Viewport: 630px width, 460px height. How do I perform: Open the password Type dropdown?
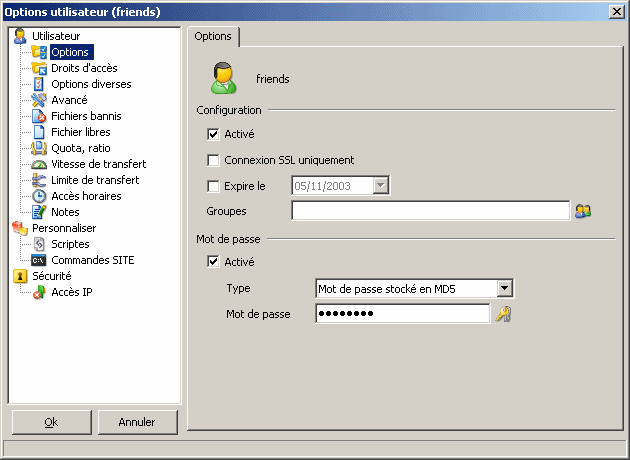(x=504, y=288)
